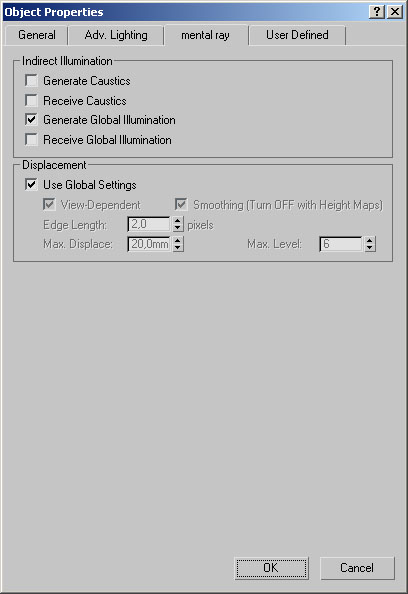The width and height of the screenshot is (408, 594).
Task: Increase Max. Displace with up arrow
Action: (x=178, y=240)
